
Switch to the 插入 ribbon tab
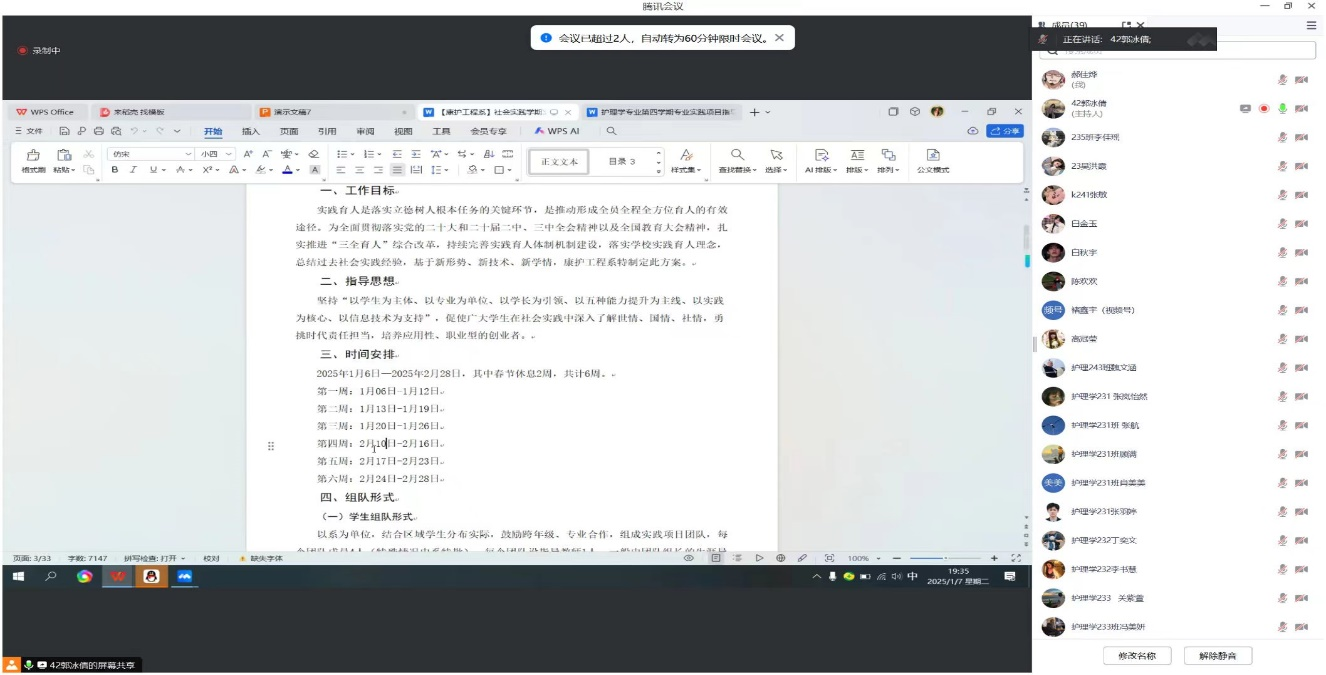[x=250, y=131]
